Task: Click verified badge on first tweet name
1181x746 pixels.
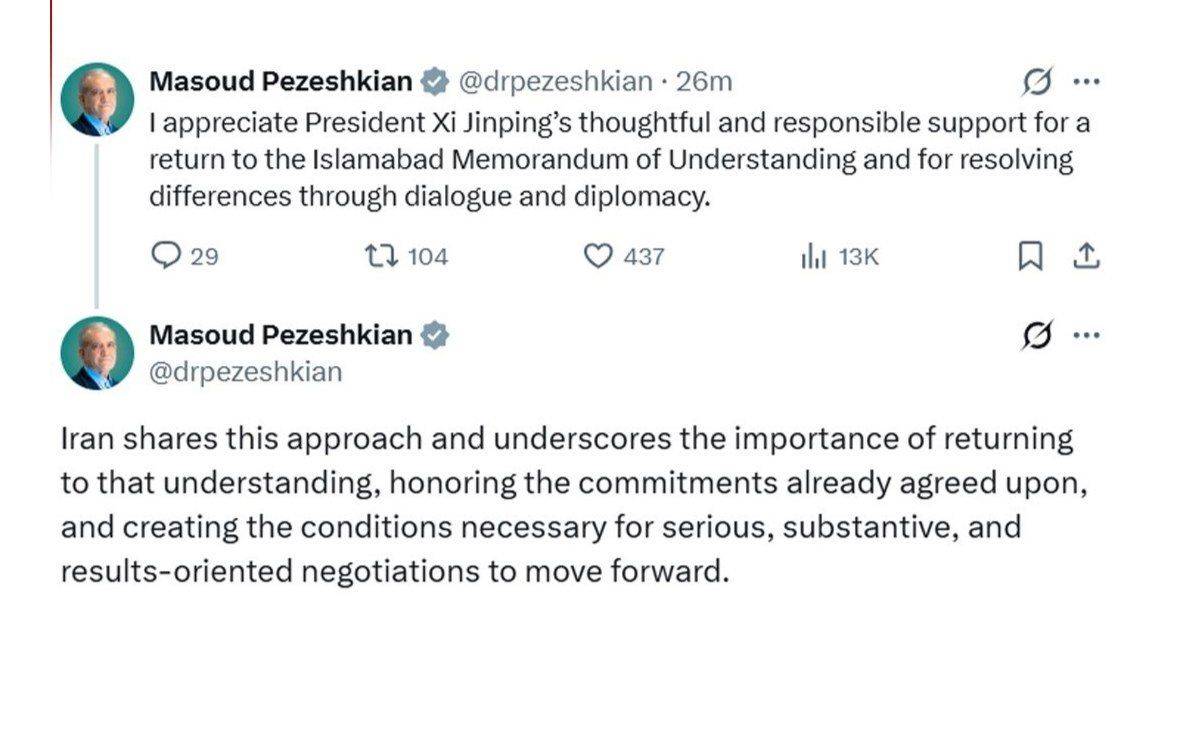Action: [435, 81]
